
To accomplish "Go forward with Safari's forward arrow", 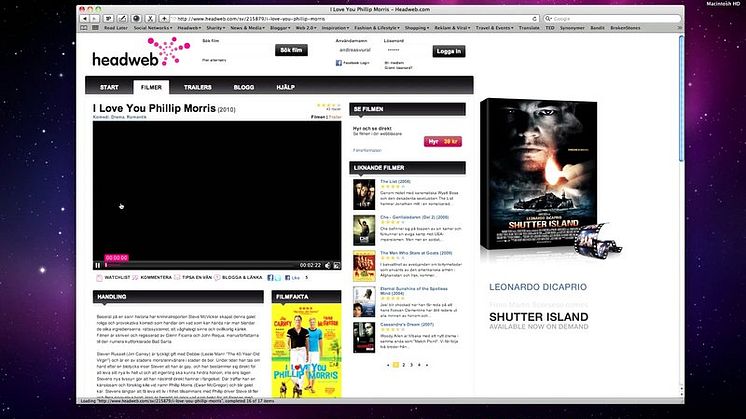I will pos(95,19).
